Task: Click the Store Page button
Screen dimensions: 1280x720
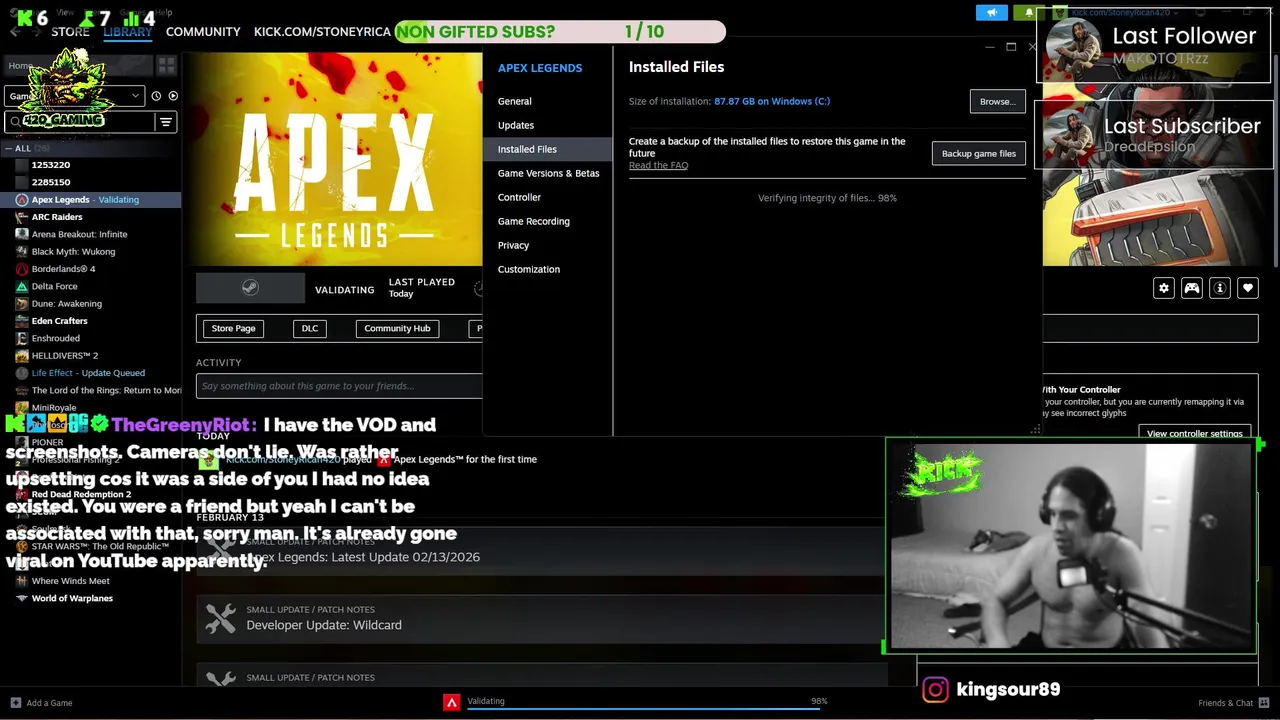Action: 233,328
